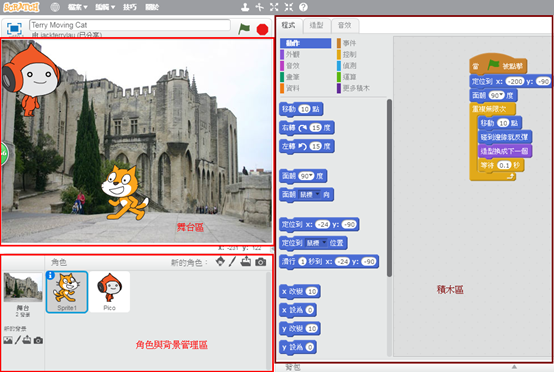The height and width of the screenshot is (372, 554).
Task: Click the globe language icon
Action: [x=55, y=7]
